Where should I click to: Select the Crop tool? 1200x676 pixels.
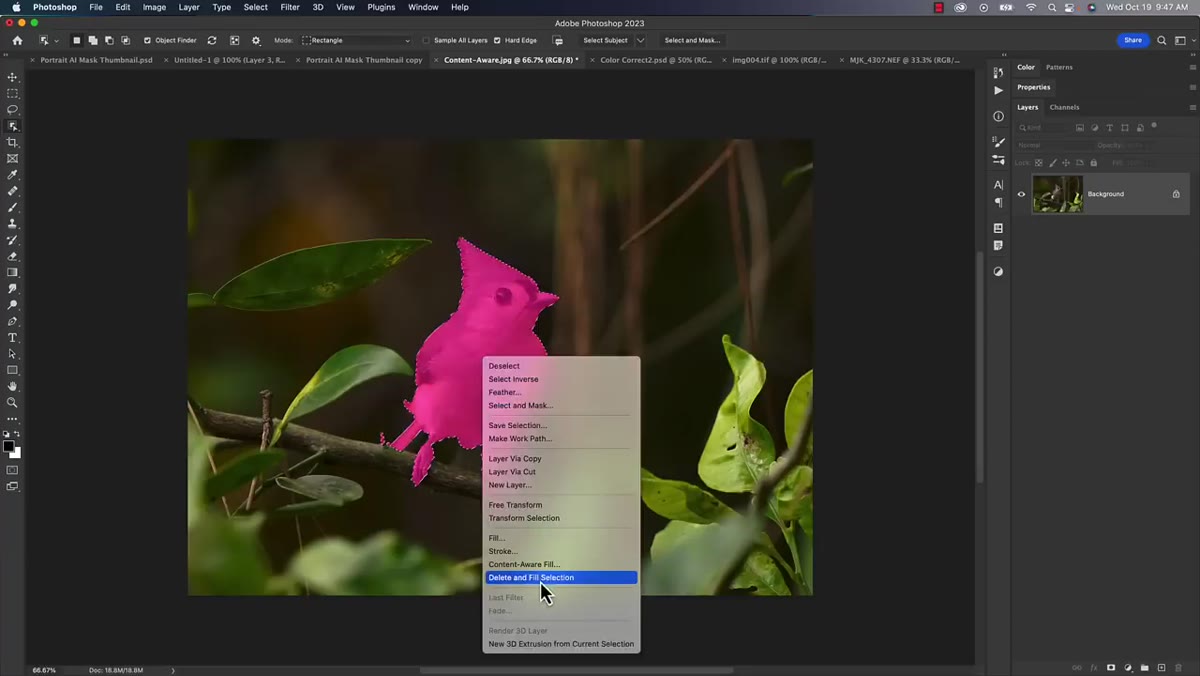(12, 142)
